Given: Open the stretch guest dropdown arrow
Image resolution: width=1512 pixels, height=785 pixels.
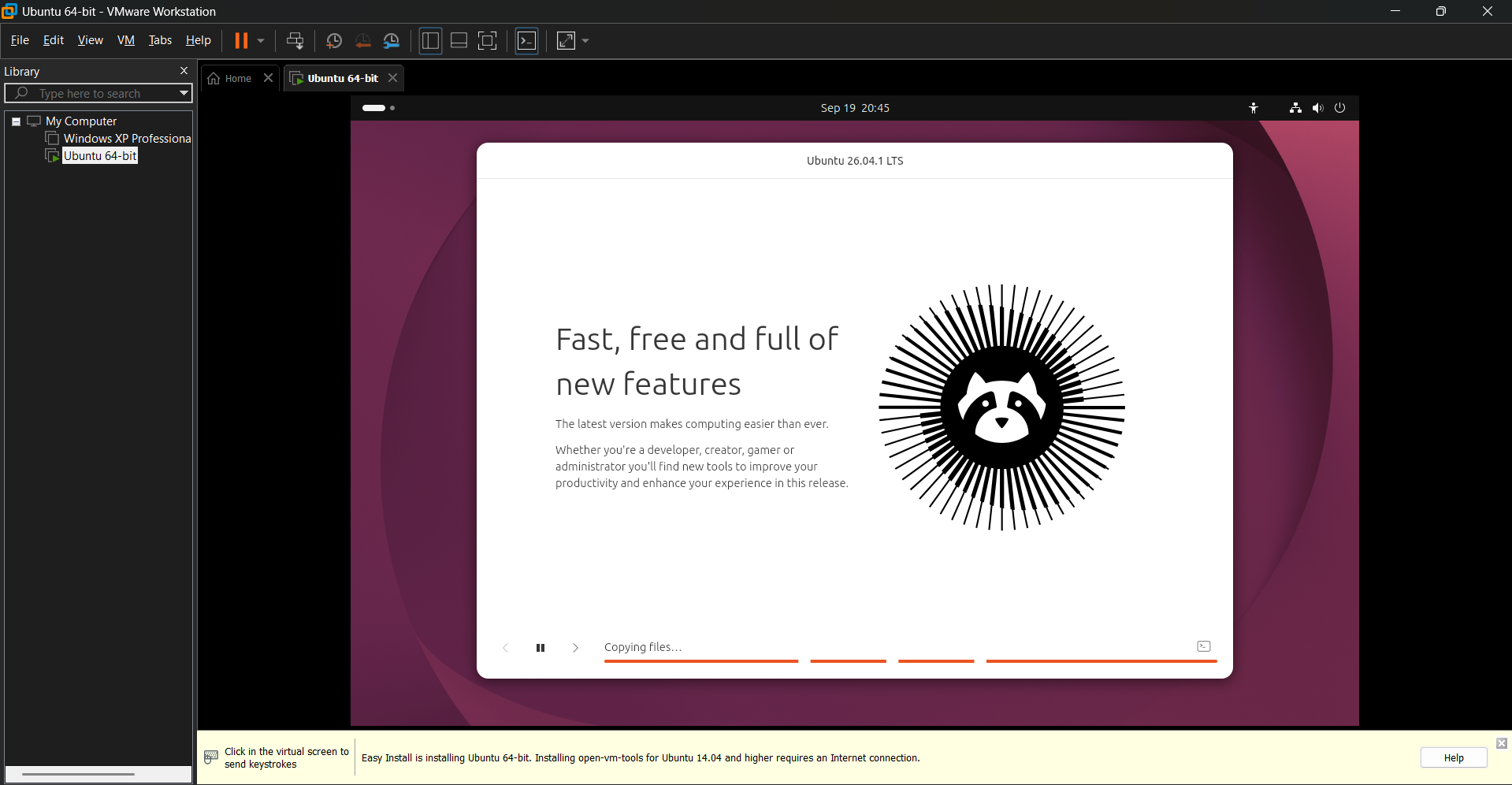Looking at the screenshot, I should tap(585, 41).
